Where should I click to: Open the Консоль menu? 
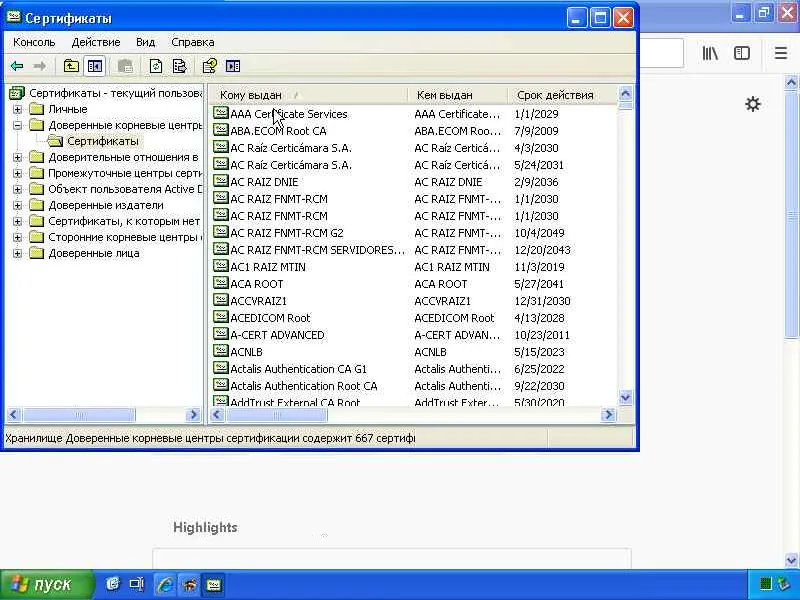[x=34, y=42]
